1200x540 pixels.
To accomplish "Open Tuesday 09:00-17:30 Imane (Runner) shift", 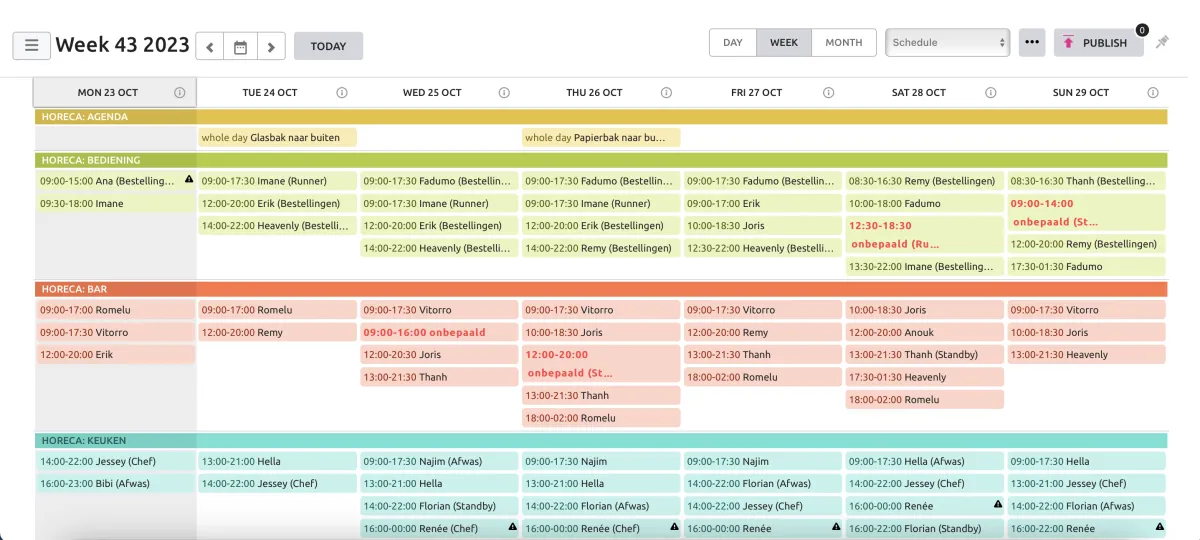I will [277, 181].
